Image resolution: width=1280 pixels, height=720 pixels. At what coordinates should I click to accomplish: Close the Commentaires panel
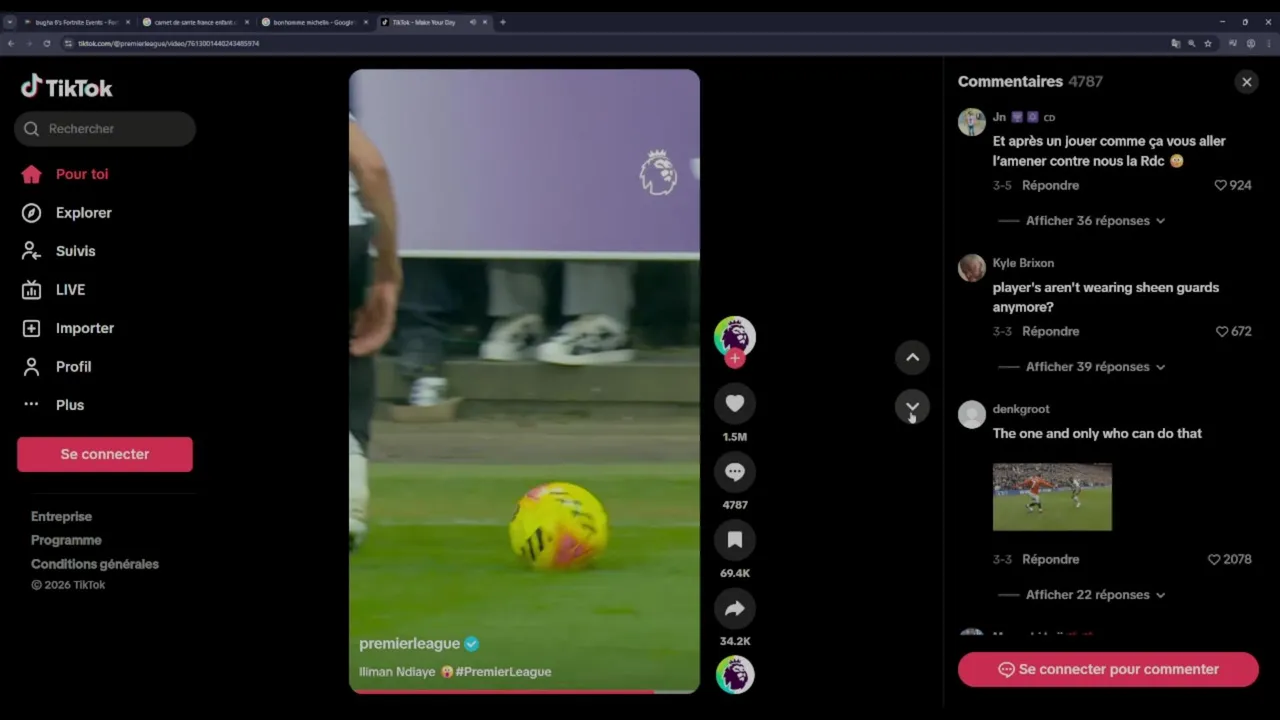click(x=1246, y=82)
